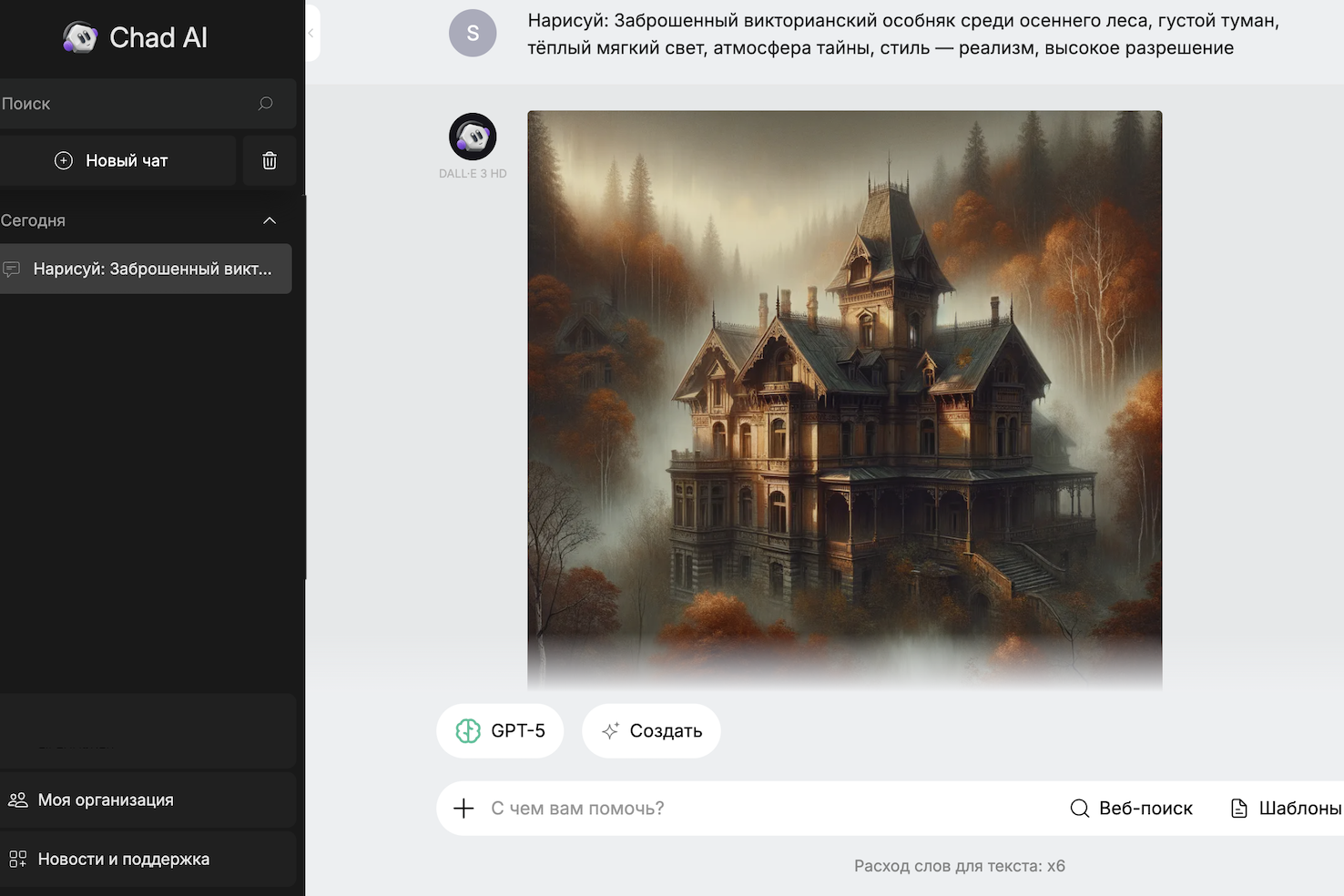The height and width of the screenshot is (896, 1344).
Task: Open Моя организация in the sidebar
Action: (106, 800)
